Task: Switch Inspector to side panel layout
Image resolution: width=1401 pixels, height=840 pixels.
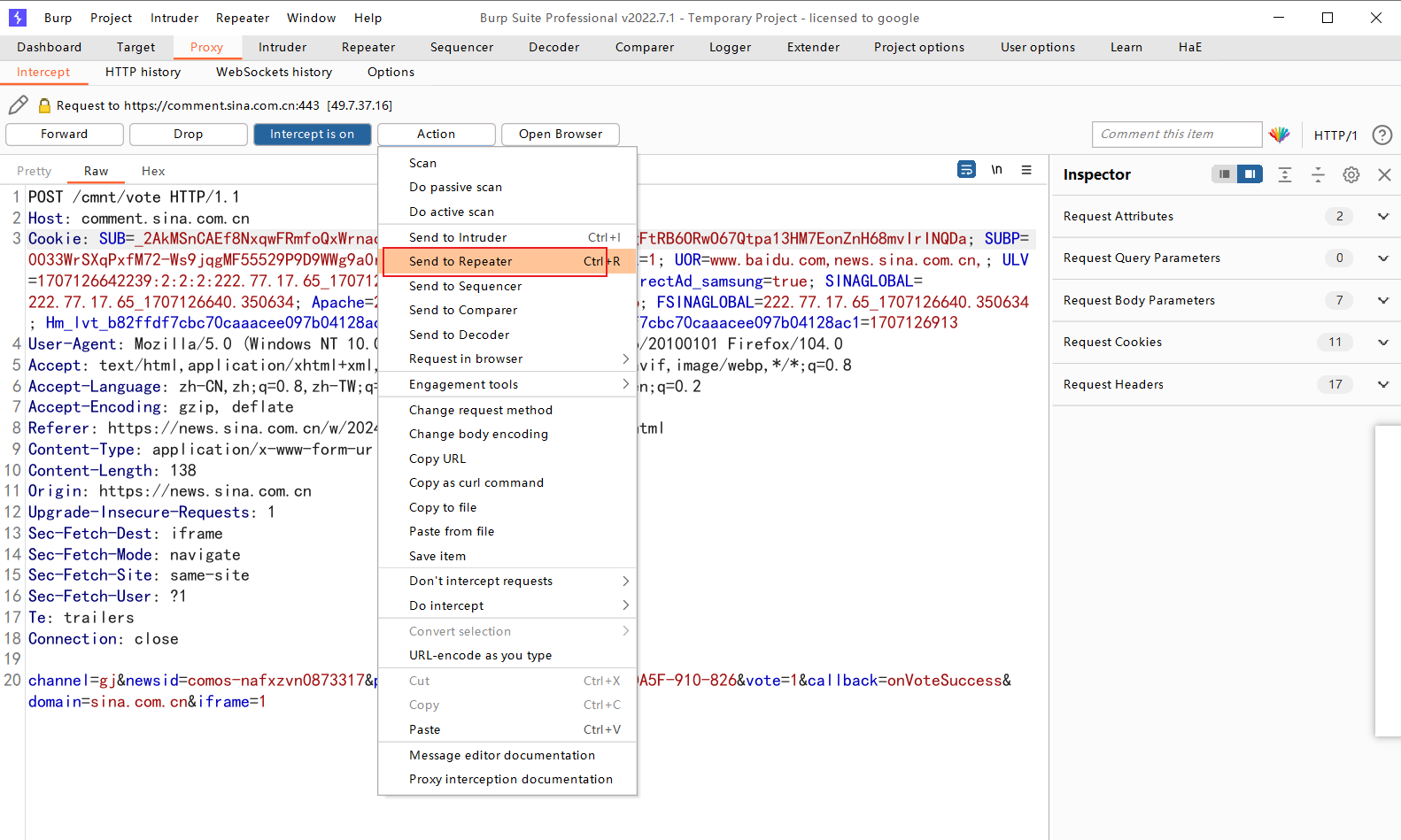Action: pos(1250,174)
